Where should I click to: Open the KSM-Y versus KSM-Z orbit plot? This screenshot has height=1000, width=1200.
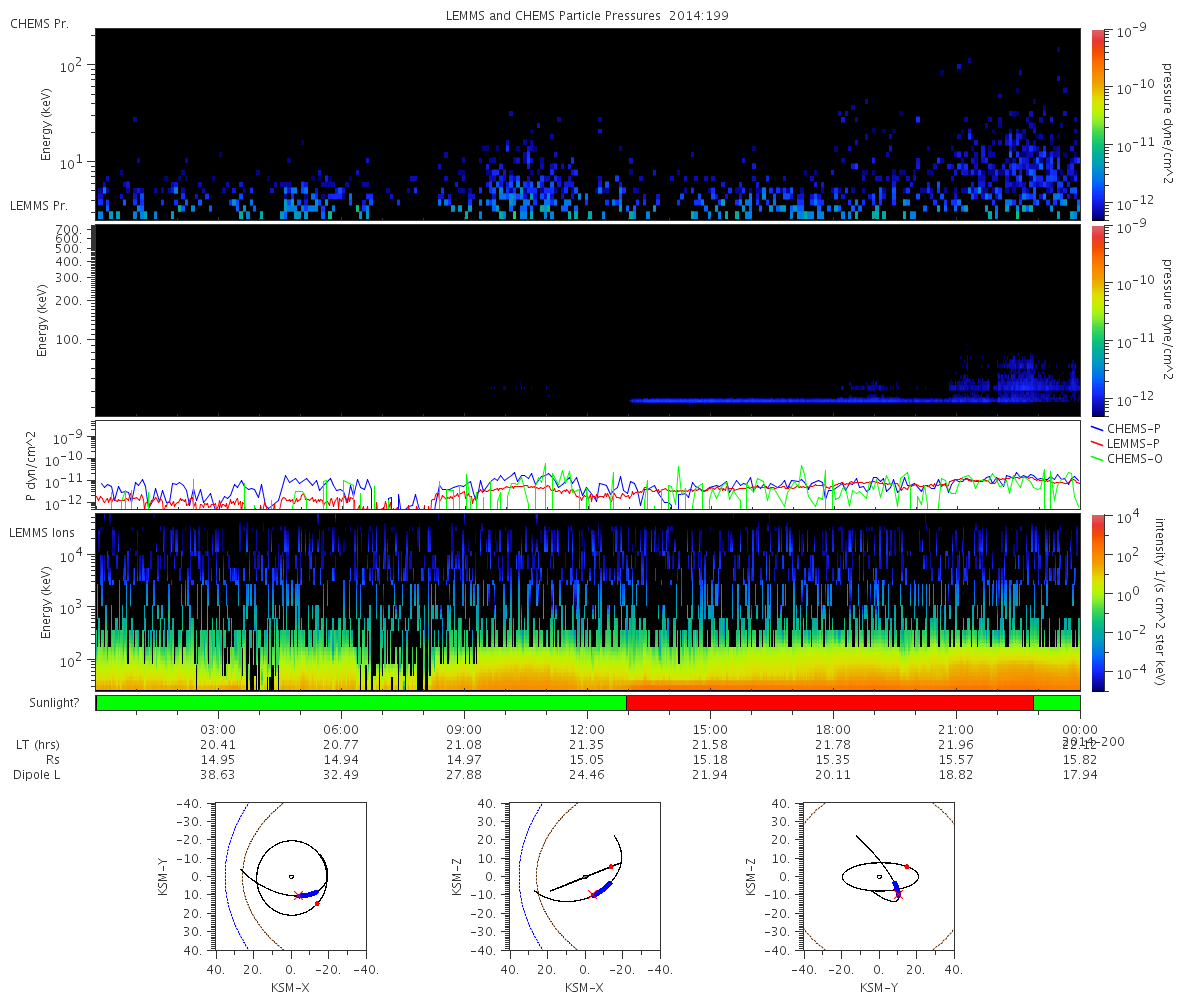879,875
